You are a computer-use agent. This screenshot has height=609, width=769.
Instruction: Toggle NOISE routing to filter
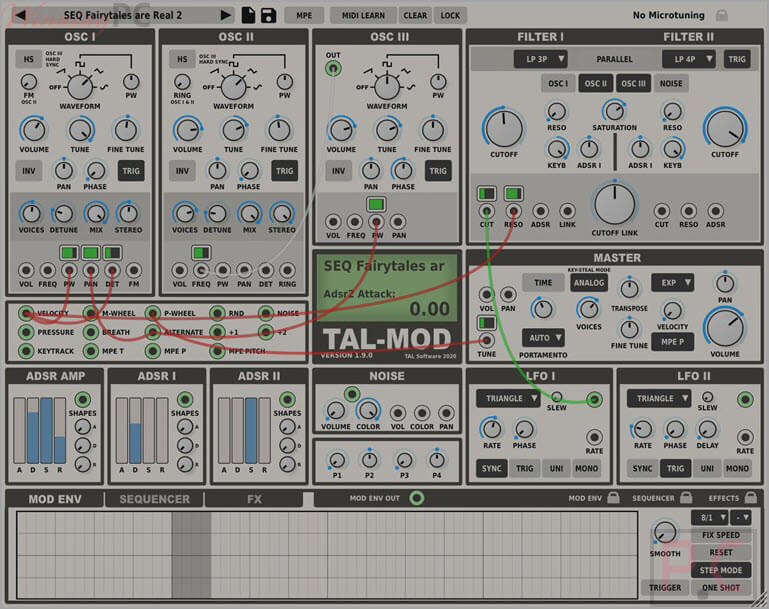pos(670,84)
